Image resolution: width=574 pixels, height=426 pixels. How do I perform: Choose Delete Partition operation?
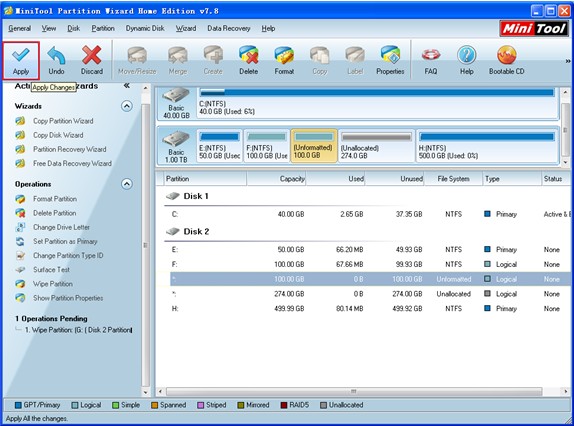(x=55, y=213)
